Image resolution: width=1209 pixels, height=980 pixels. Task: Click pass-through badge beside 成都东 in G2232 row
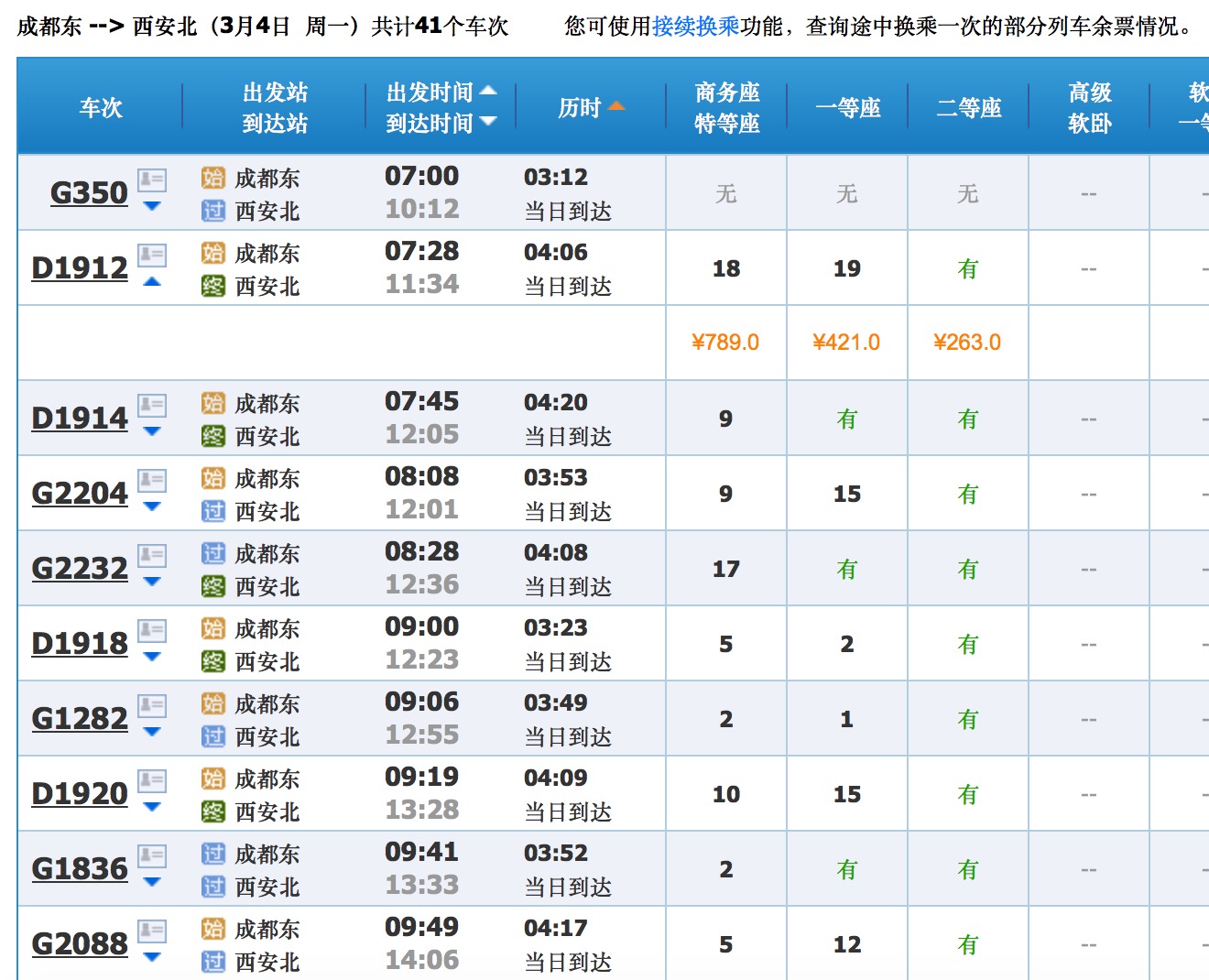(213, 553)
